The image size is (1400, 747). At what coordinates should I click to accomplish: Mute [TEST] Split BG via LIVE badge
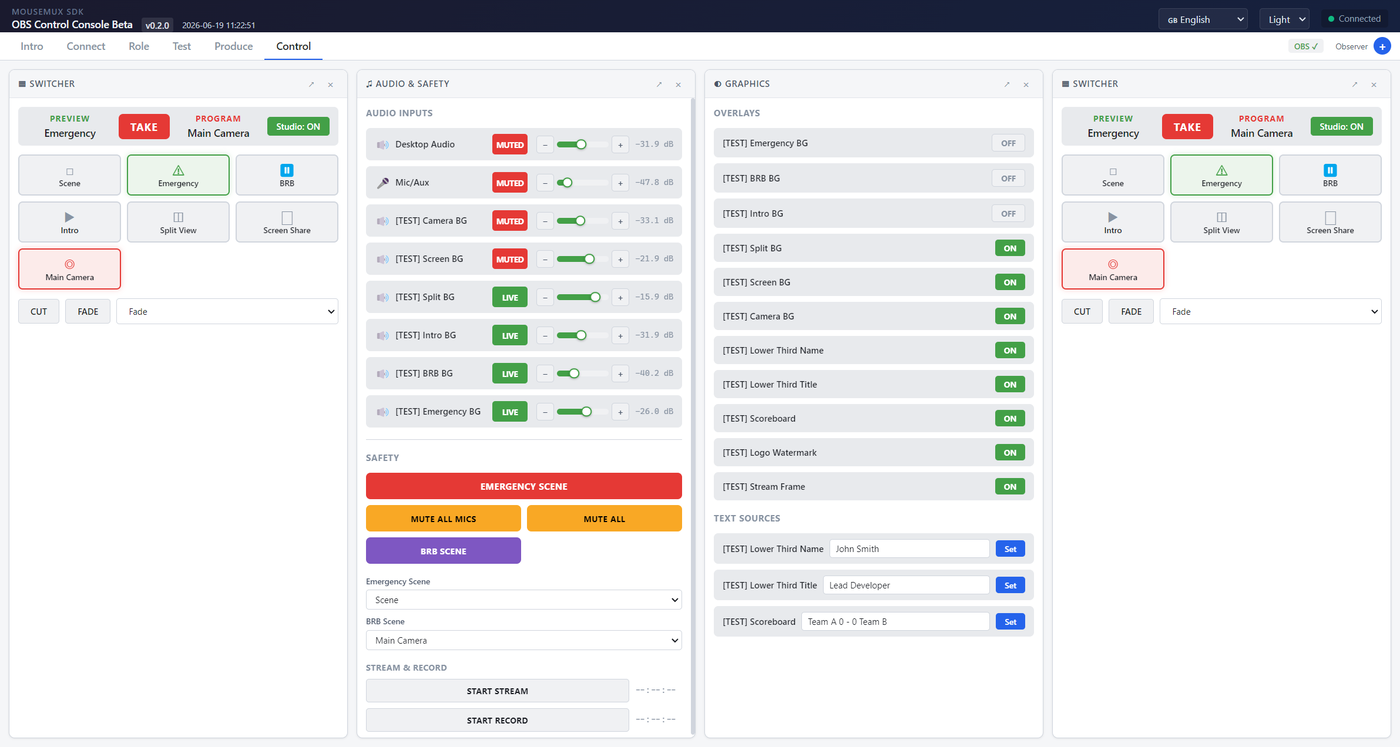(510, 297)
